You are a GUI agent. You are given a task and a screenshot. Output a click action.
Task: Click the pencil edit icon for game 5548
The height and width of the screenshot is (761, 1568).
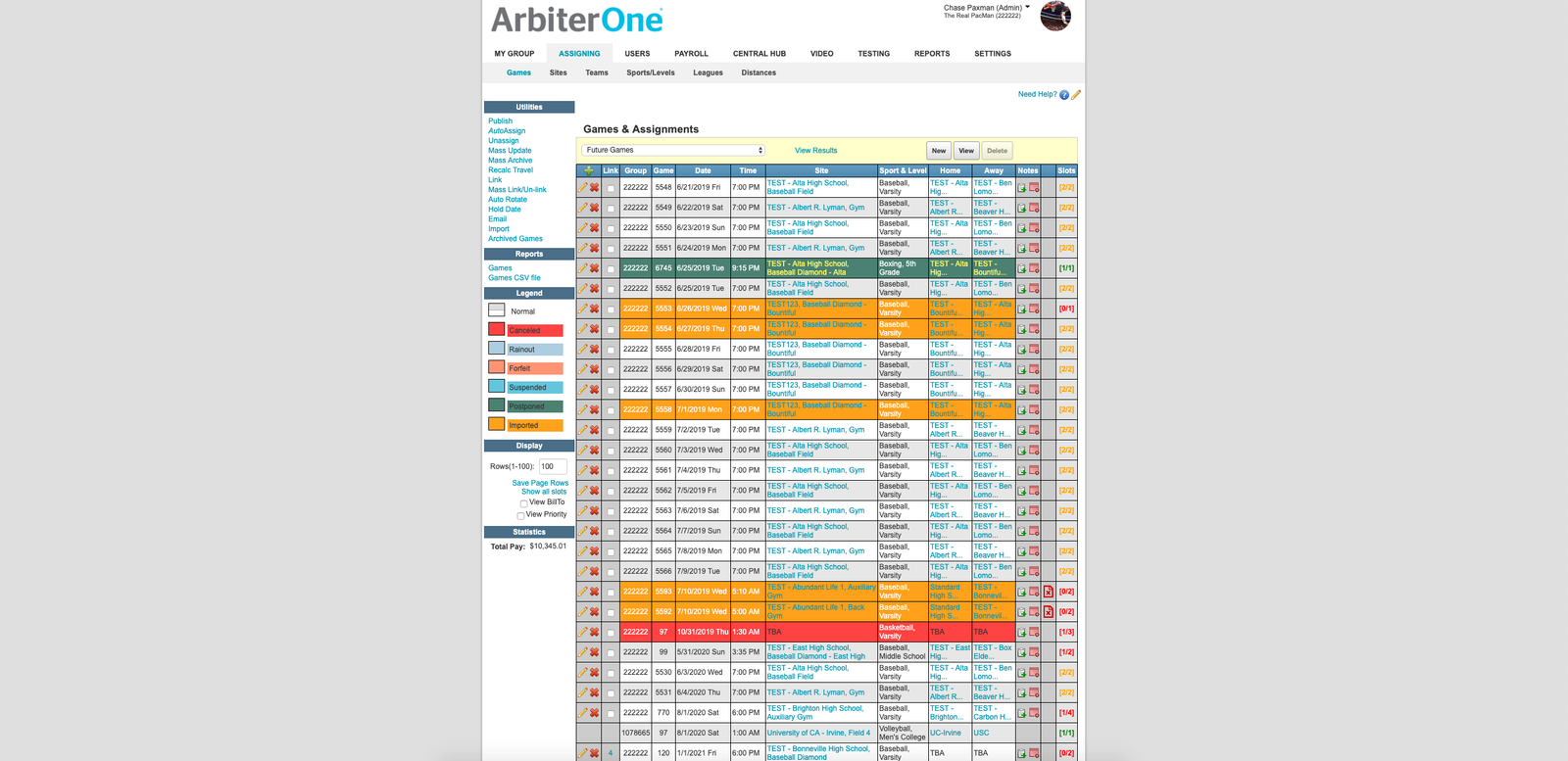pos(582,187)
